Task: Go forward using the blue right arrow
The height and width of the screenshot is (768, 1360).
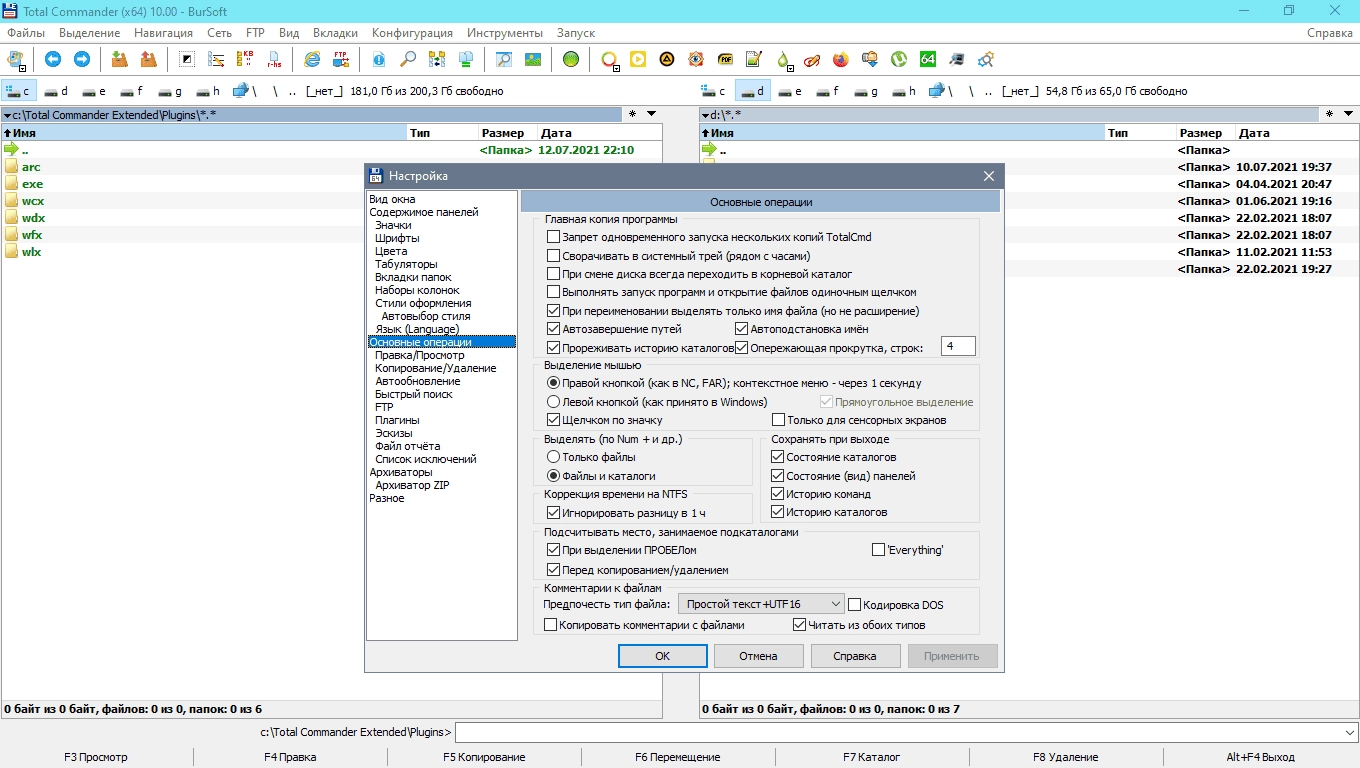Action: (x=82, y=59)
